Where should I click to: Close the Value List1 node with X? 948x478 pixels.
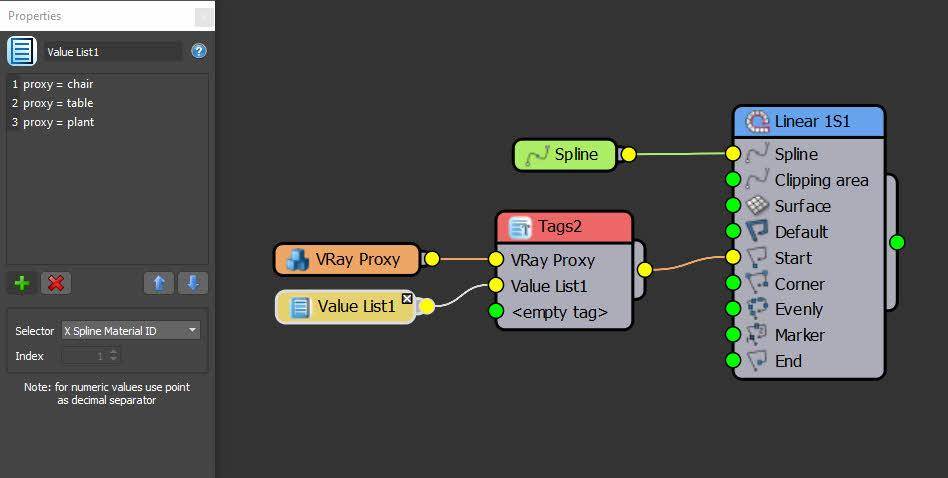[407, 298]
